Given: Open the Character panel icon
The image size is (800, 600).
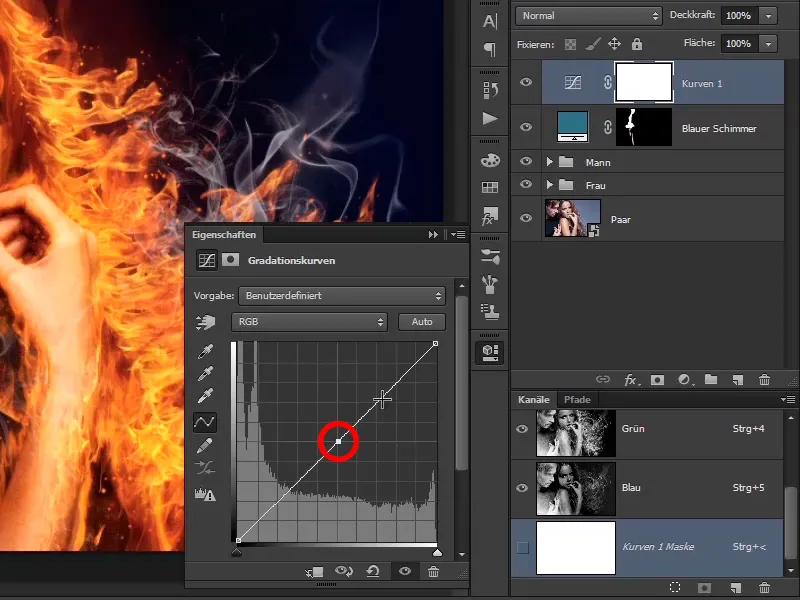Looking at the screenshot, I should coord(490,21).
